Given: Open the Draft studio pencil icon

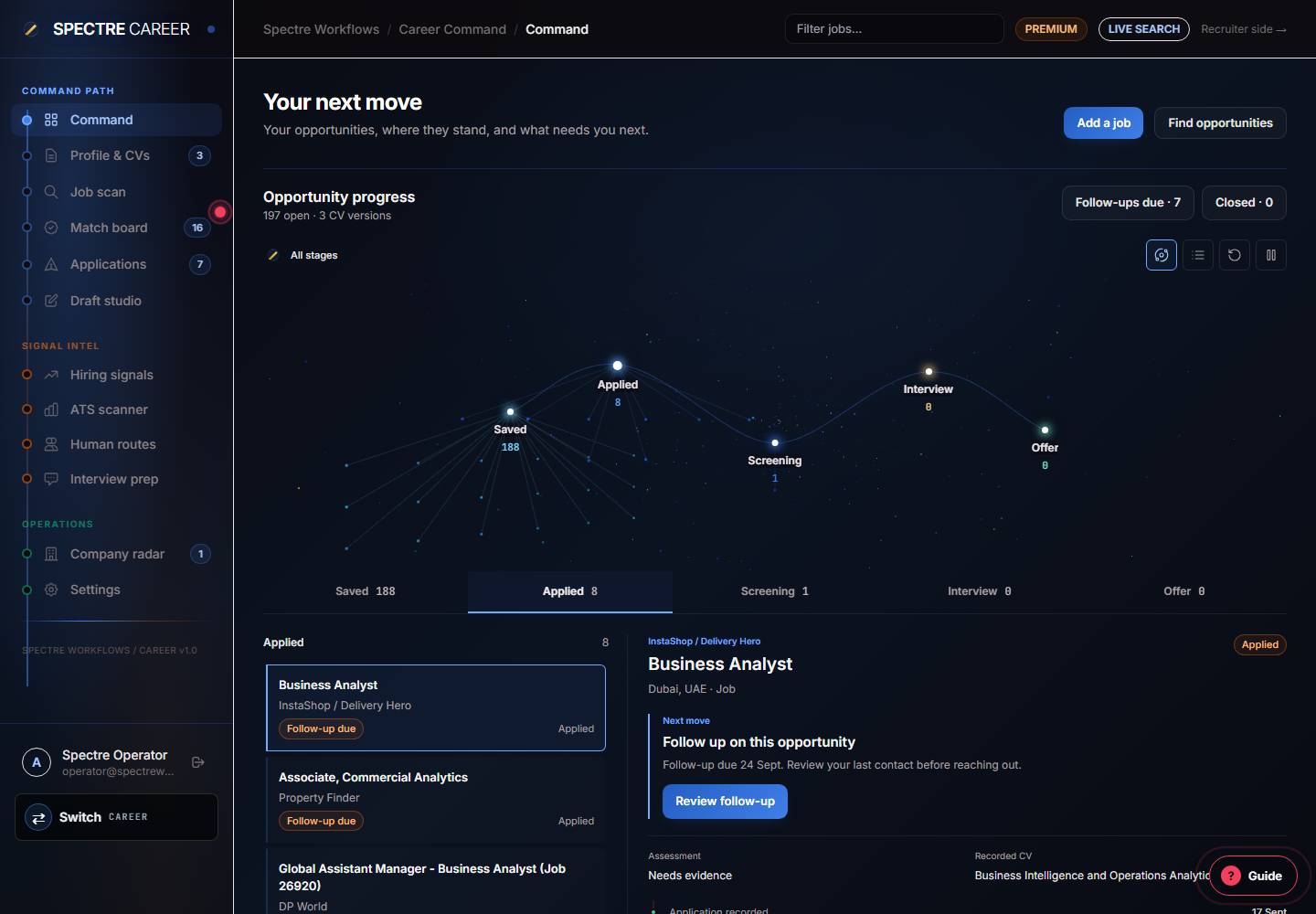Looking at the screenshot, I should tap(51, 301).
